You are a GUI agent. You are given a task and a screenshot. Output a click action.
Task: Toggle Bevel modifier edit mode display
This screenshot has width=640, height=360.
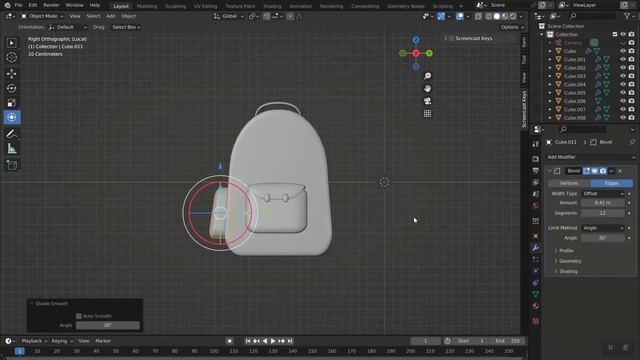tap(587, 171)
